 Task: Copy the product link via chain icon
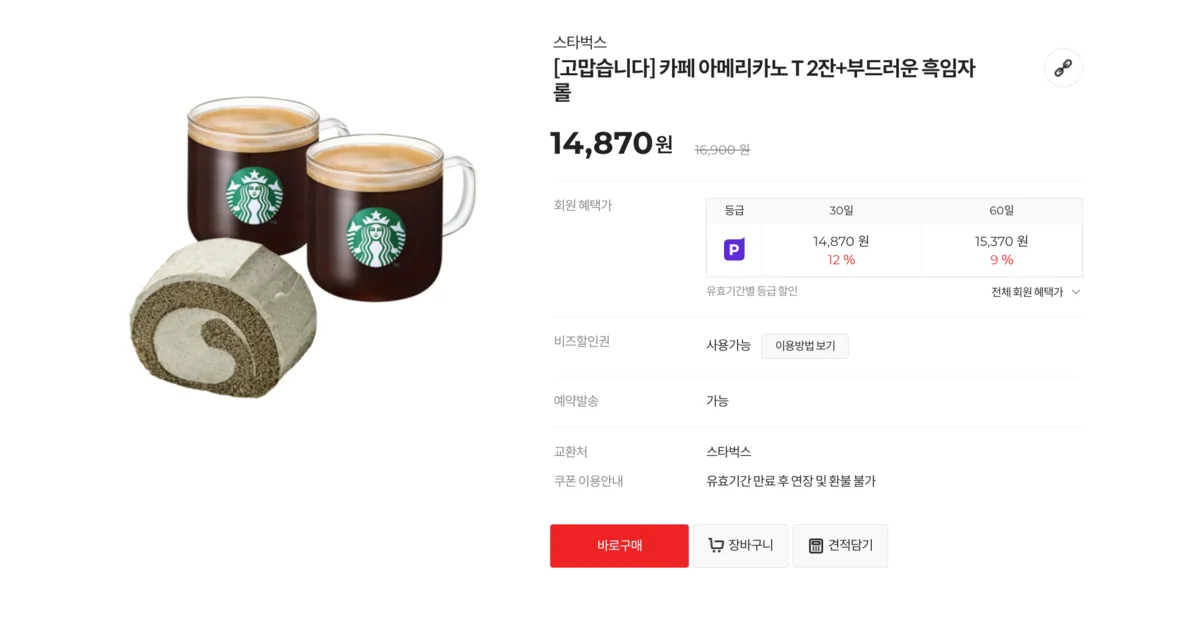(x=1063, y=68)
